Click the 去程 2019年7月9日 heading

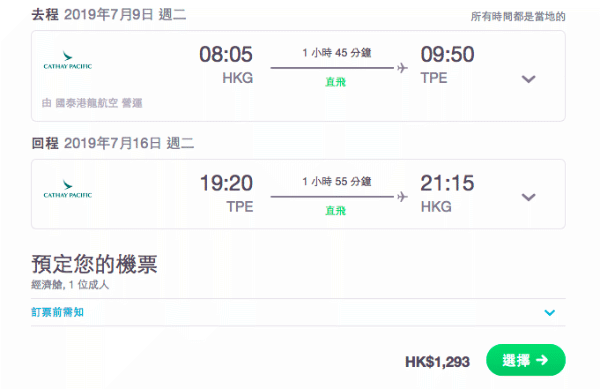[x=109, y=15]
